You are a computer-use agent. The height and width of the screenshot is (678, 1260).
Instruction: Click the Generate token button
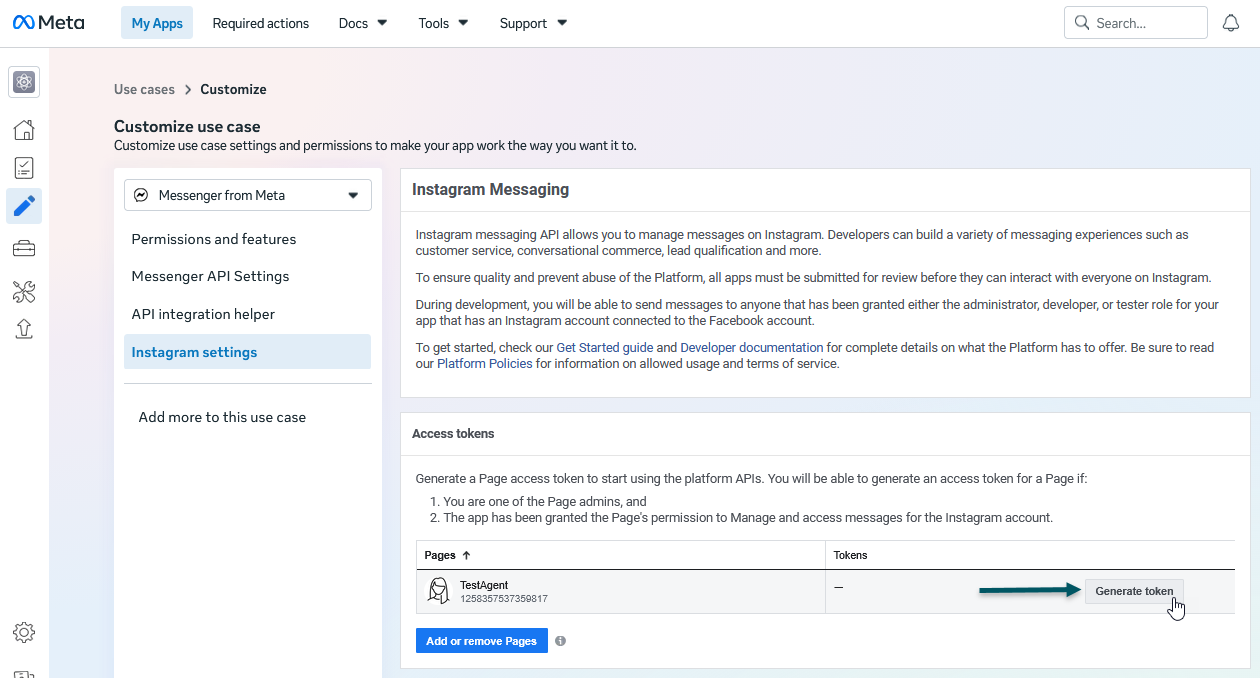coord(1134,591)
